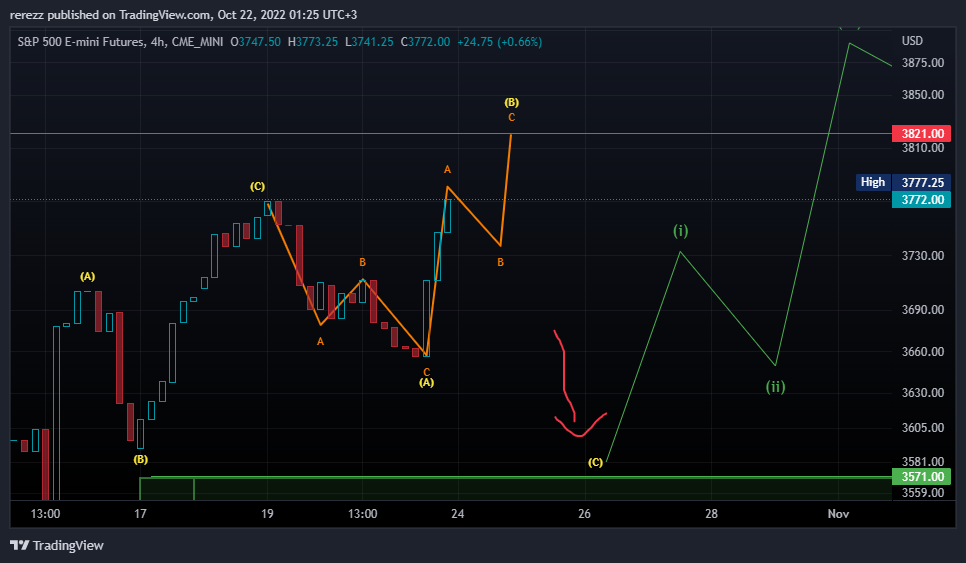Select the orange B label below the projected dip

click(500, 262)
